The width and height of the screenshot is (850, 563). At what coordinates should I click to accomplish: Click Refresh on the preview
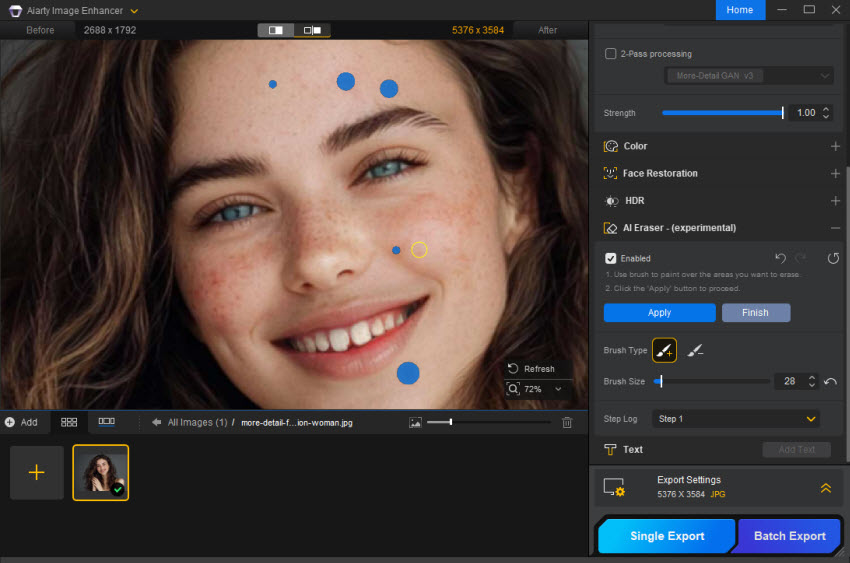point(531,369)
